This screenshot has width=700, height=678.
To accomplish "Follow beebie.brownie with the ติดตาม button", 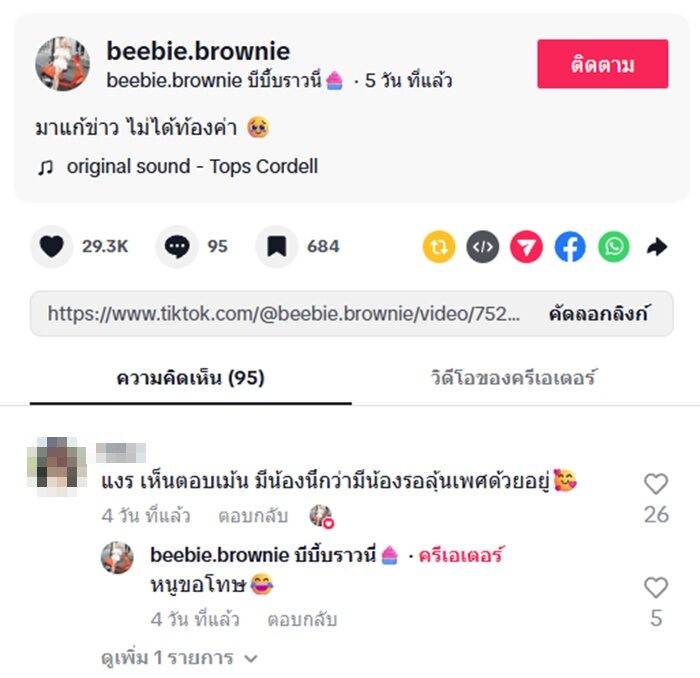I will click(x=603, y=64).
